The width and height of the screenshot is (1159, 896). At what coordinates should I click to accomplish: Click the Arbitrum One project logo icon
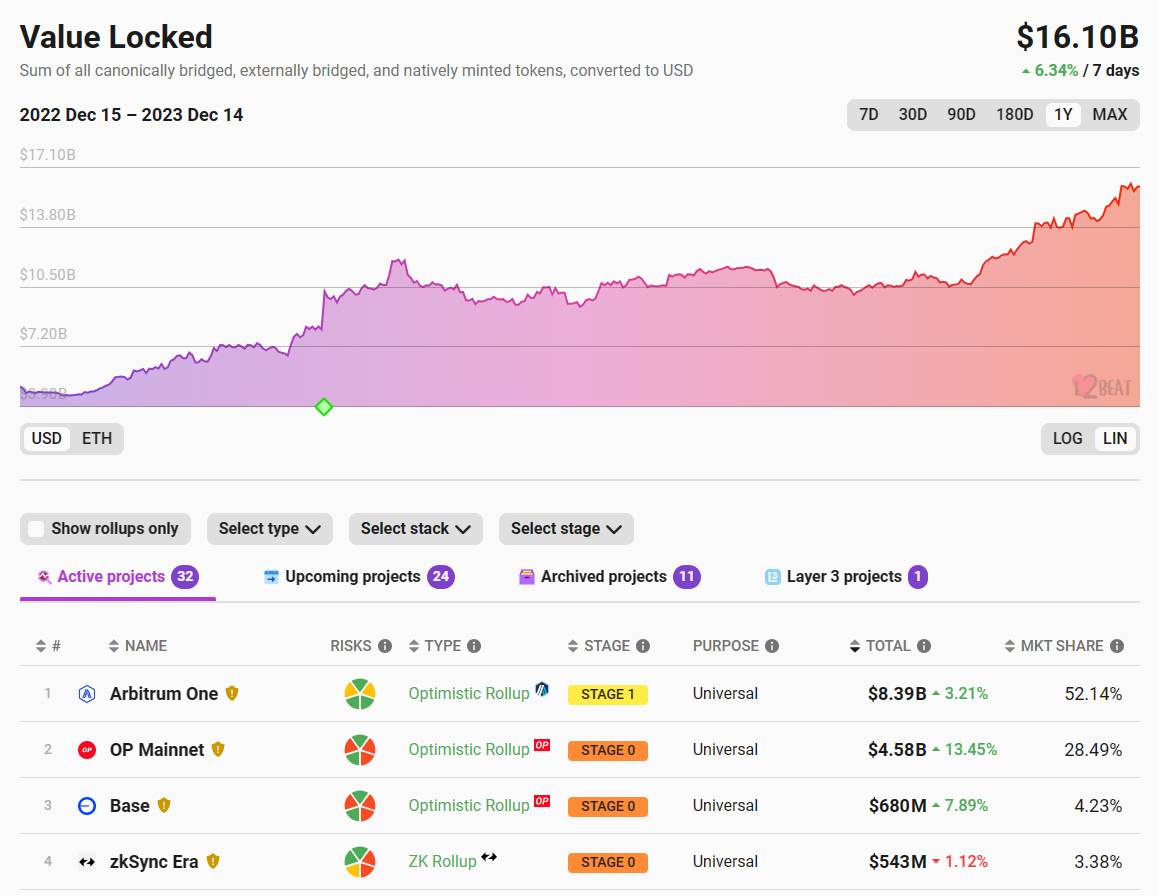point(87,693)
